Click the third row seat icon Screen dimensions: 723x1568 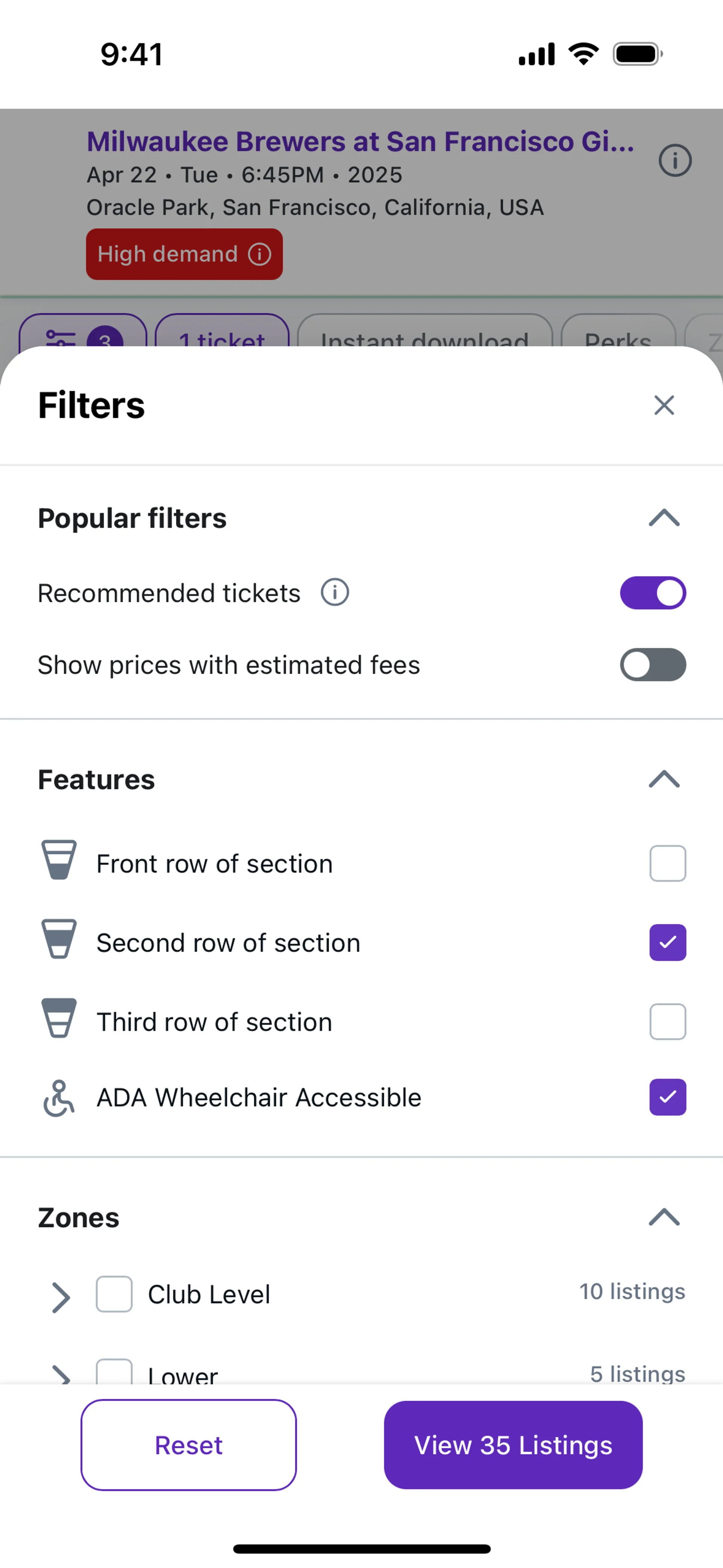click(59, 1018)
